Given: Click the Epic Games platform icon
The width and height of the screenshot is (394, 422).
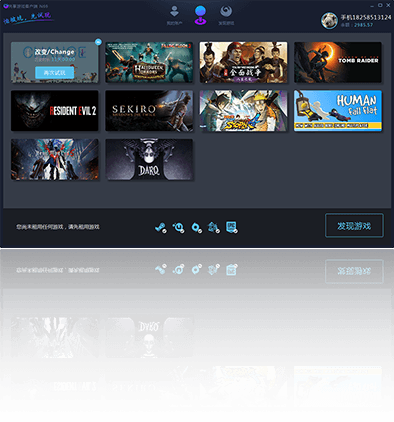Looking at the screenshot, I should click(x=231, y=228).
